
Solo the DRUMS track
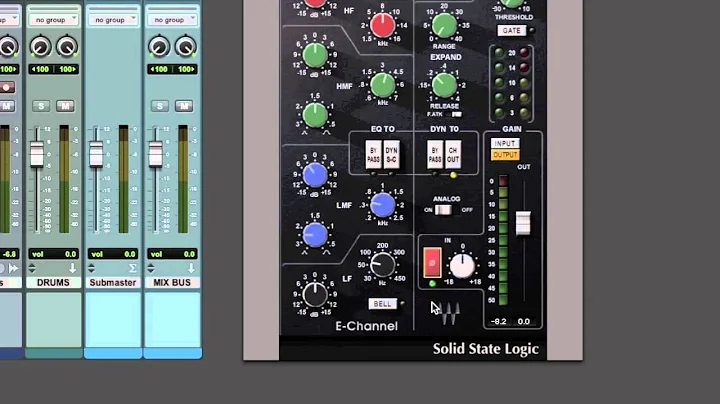(x=41, y=106)
